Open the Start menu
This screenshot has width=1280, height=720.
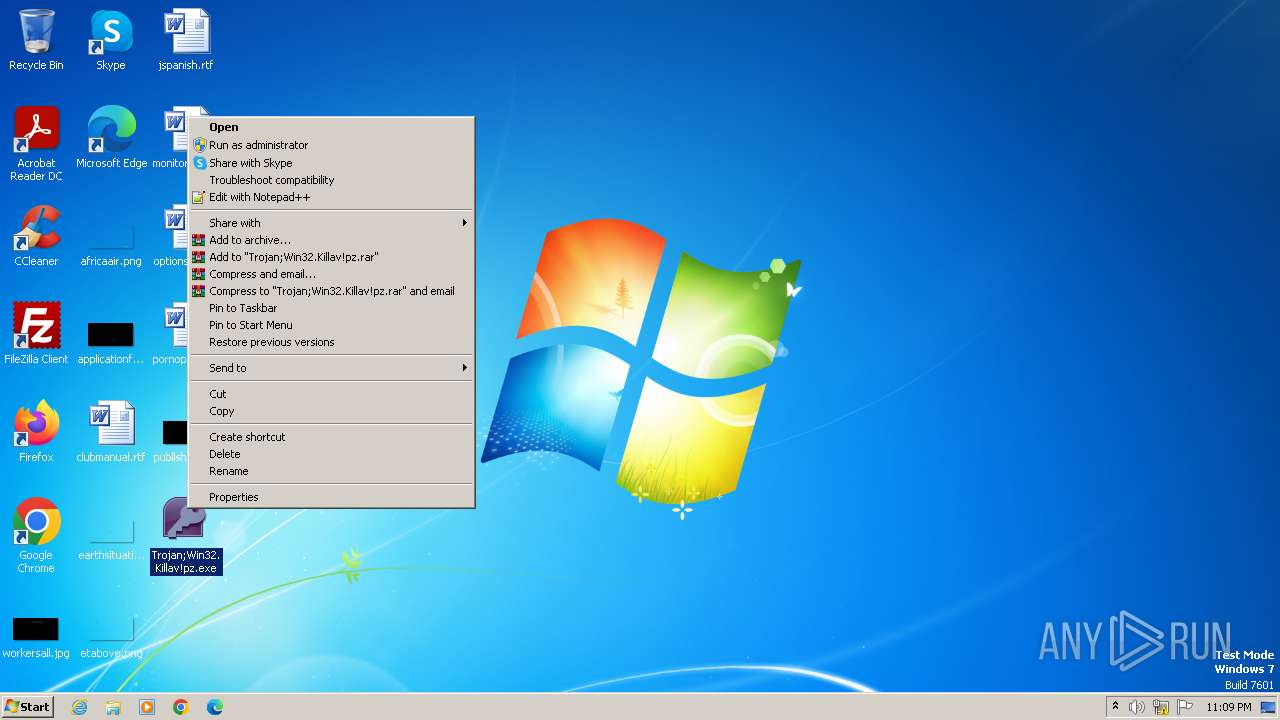[28, 707]
